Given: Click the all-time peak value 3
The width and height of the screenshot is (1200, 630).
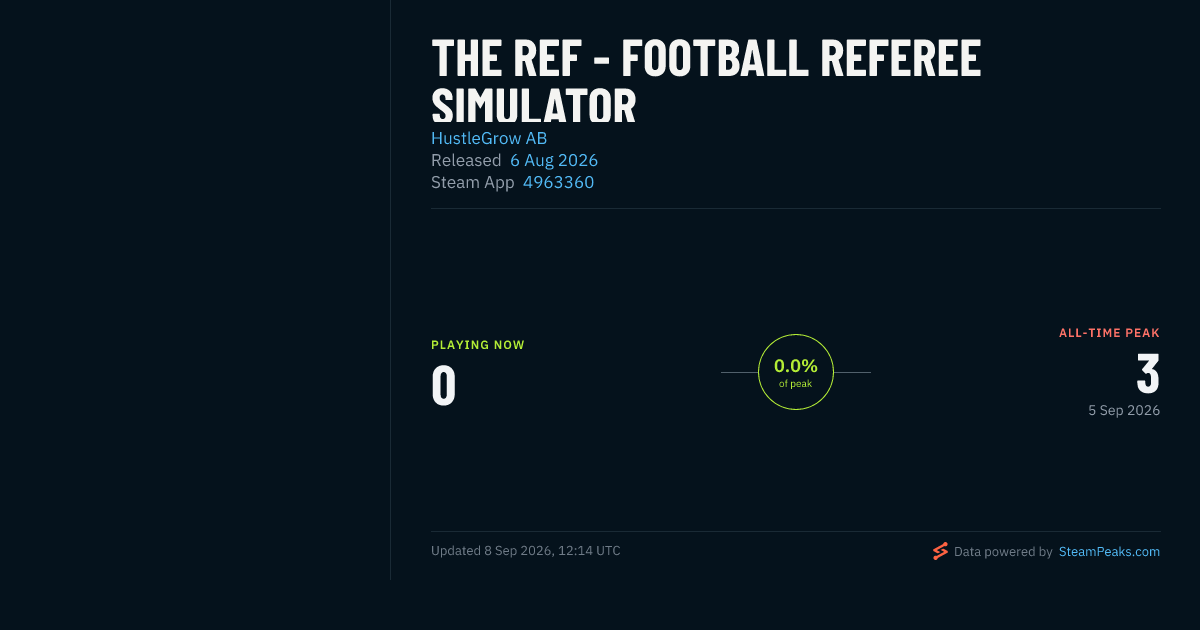Looking at the screenshot, I should click(x=1148, y=374).
